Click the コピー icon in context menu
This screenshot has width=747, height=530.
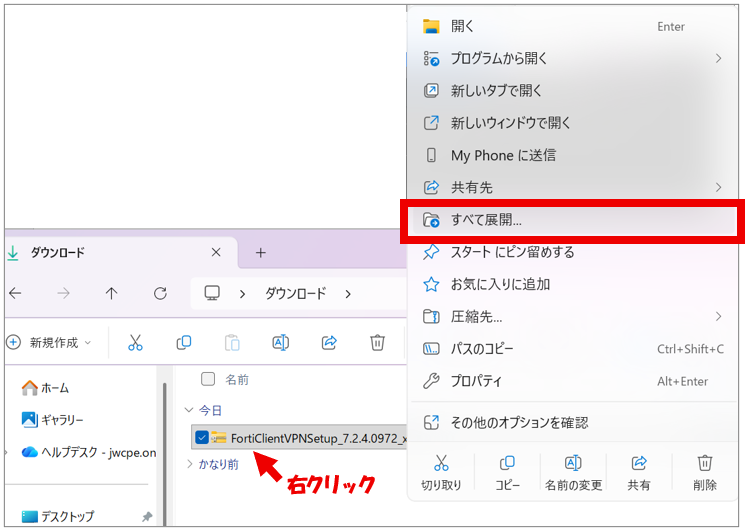tap(507, 462)
